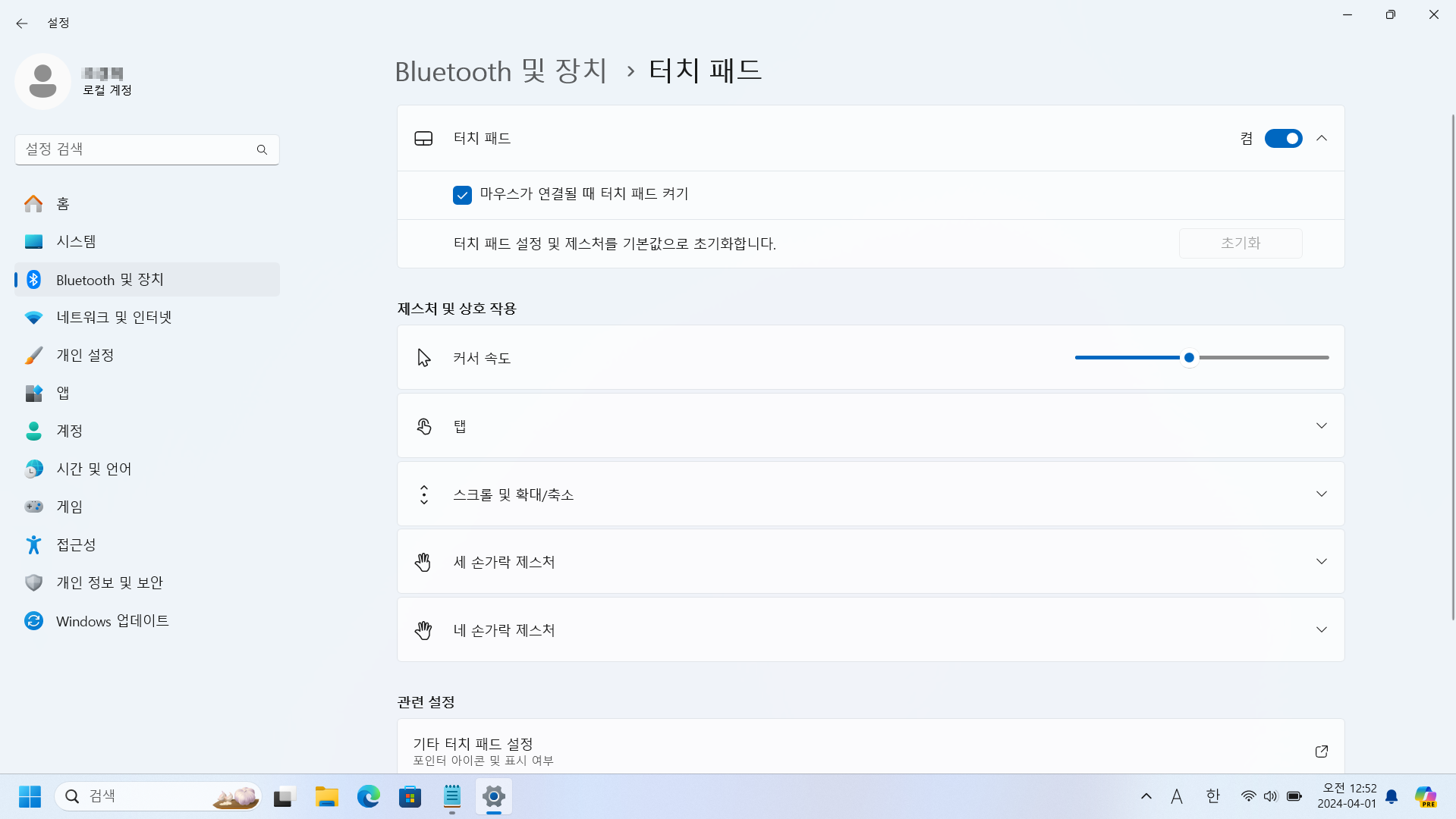The width and height of the screenshot is (1456, 819).
Task: Click in the 설정 검색 field
Action: (147, 149)
